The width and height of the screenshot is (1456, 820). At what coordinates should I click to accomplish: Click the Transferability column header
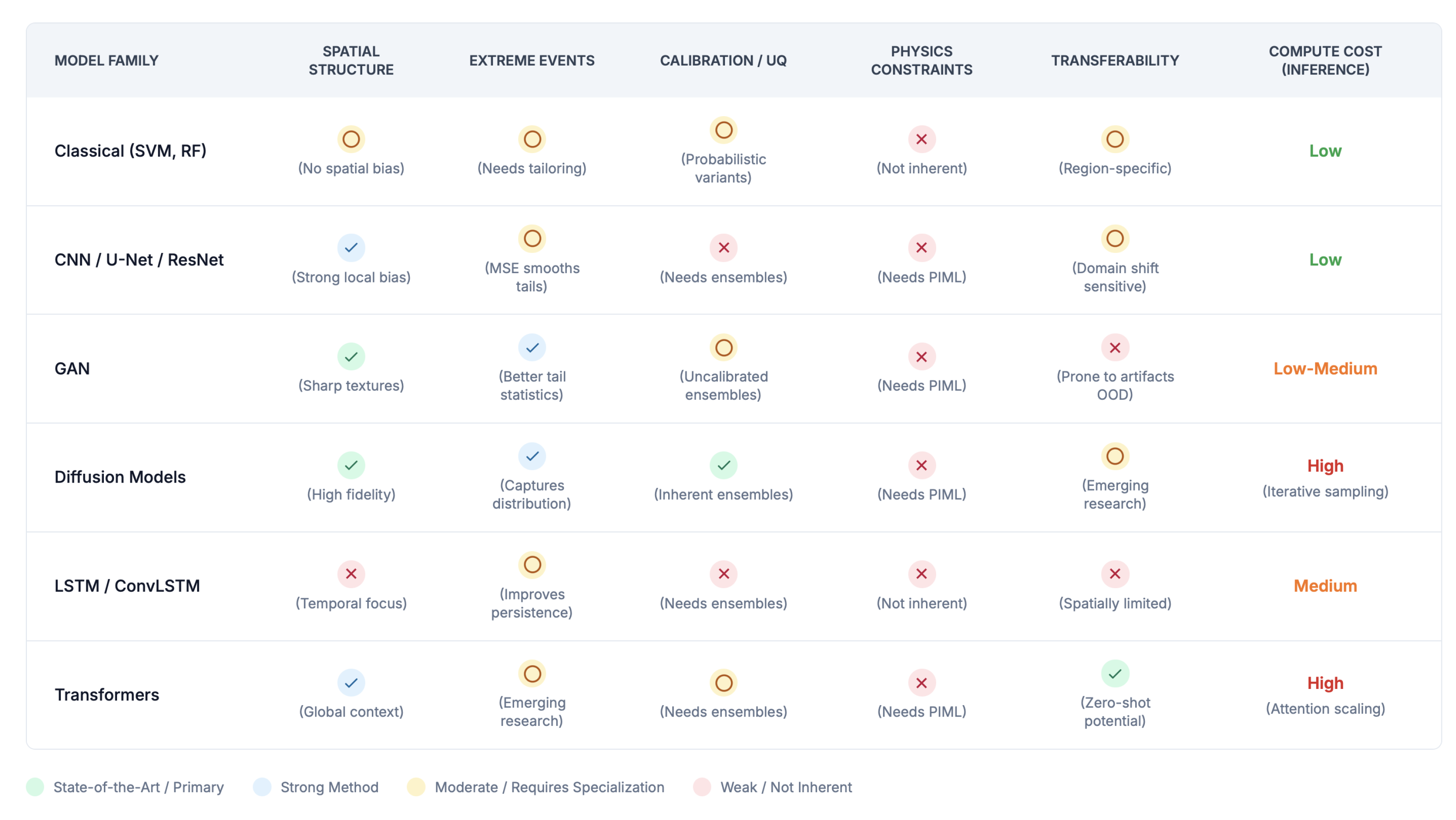1114,60
